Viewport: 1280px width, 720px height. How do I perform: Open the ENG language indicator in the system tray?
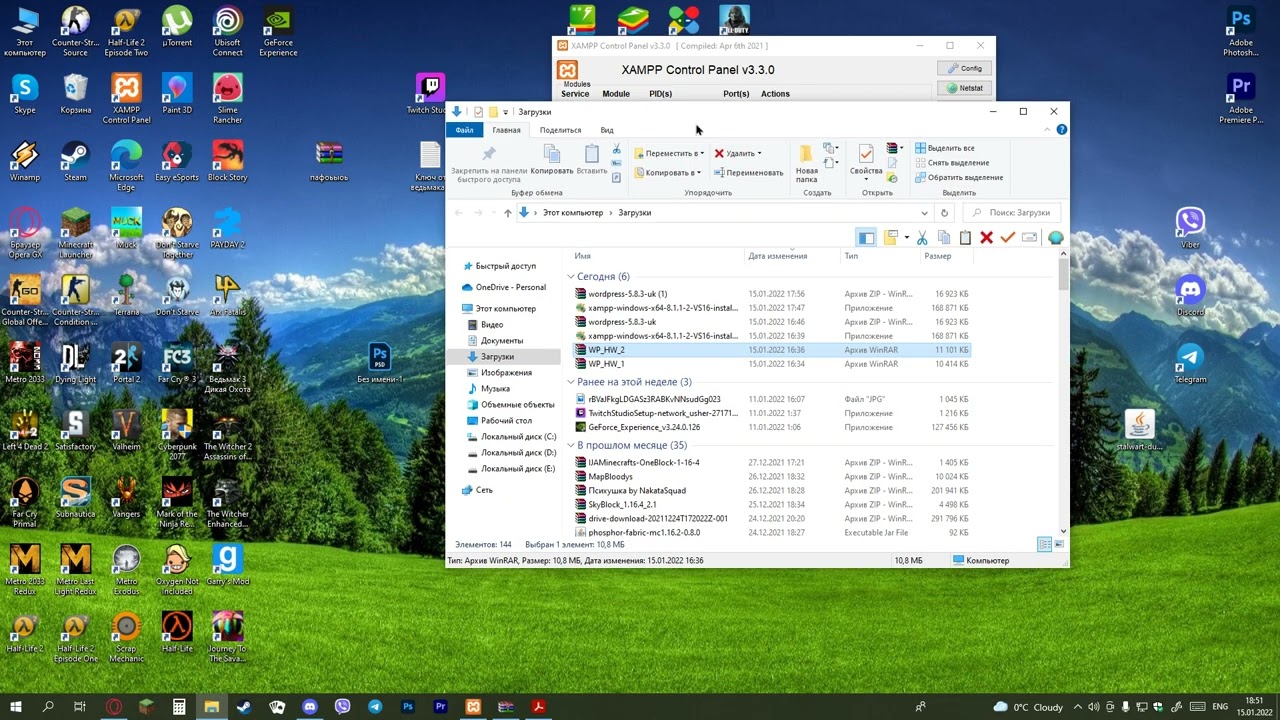(1220, 707)
